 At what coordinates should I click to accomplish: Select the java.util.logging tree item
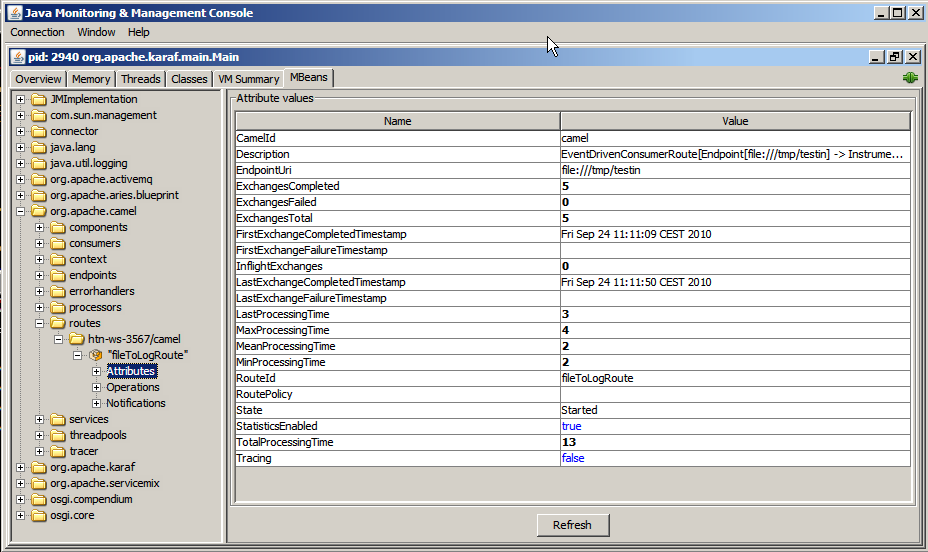click(x=88, y=163)
